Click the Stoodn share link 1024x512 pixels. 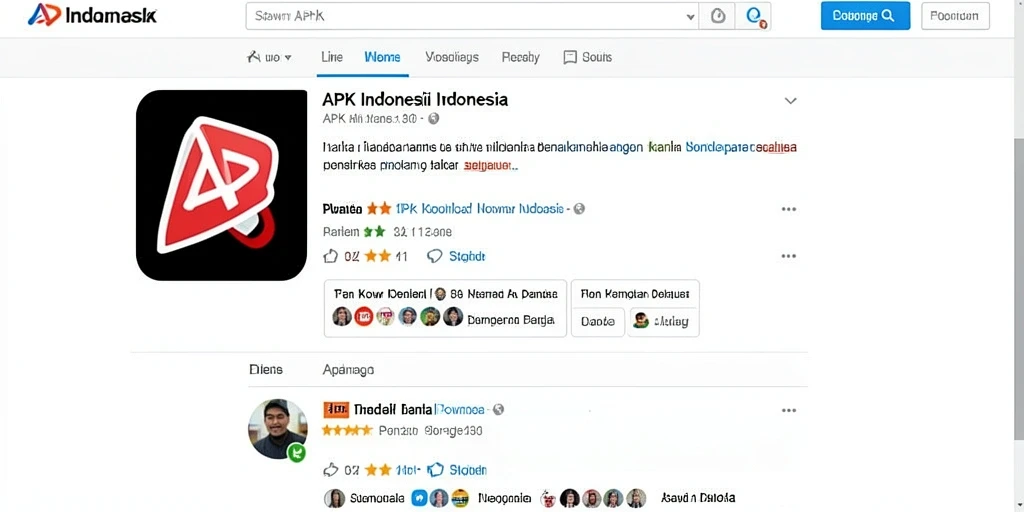coord(468,470)
